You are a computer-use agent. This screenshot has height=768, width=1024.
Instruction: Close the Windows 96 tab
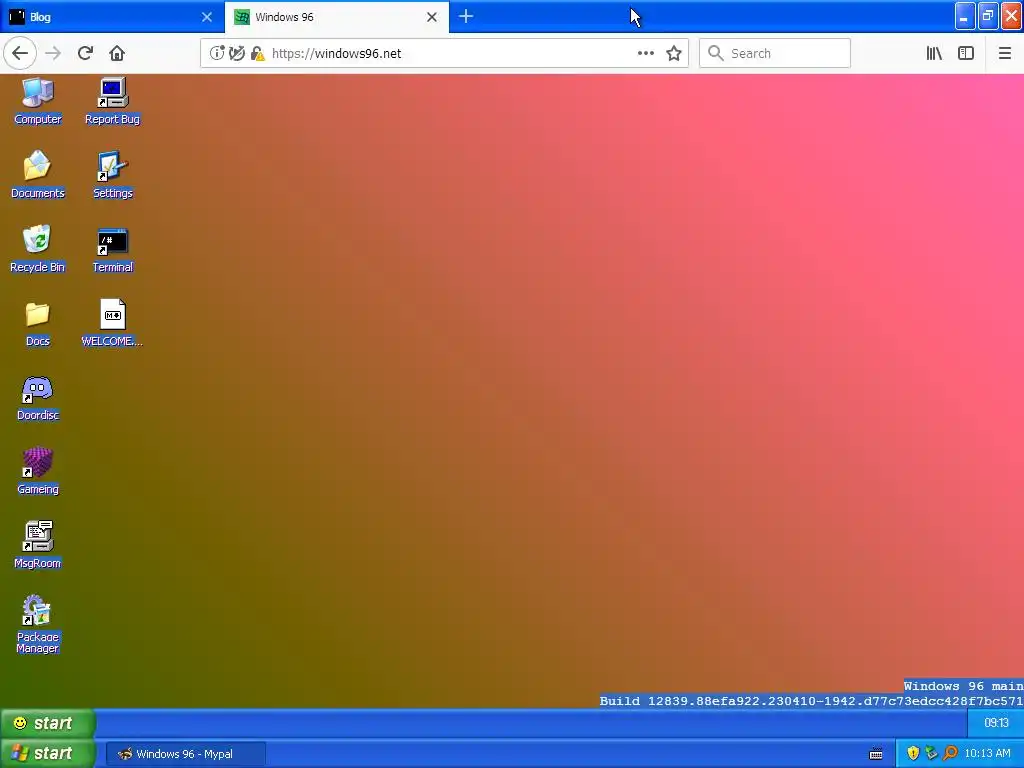coord(432,17)
